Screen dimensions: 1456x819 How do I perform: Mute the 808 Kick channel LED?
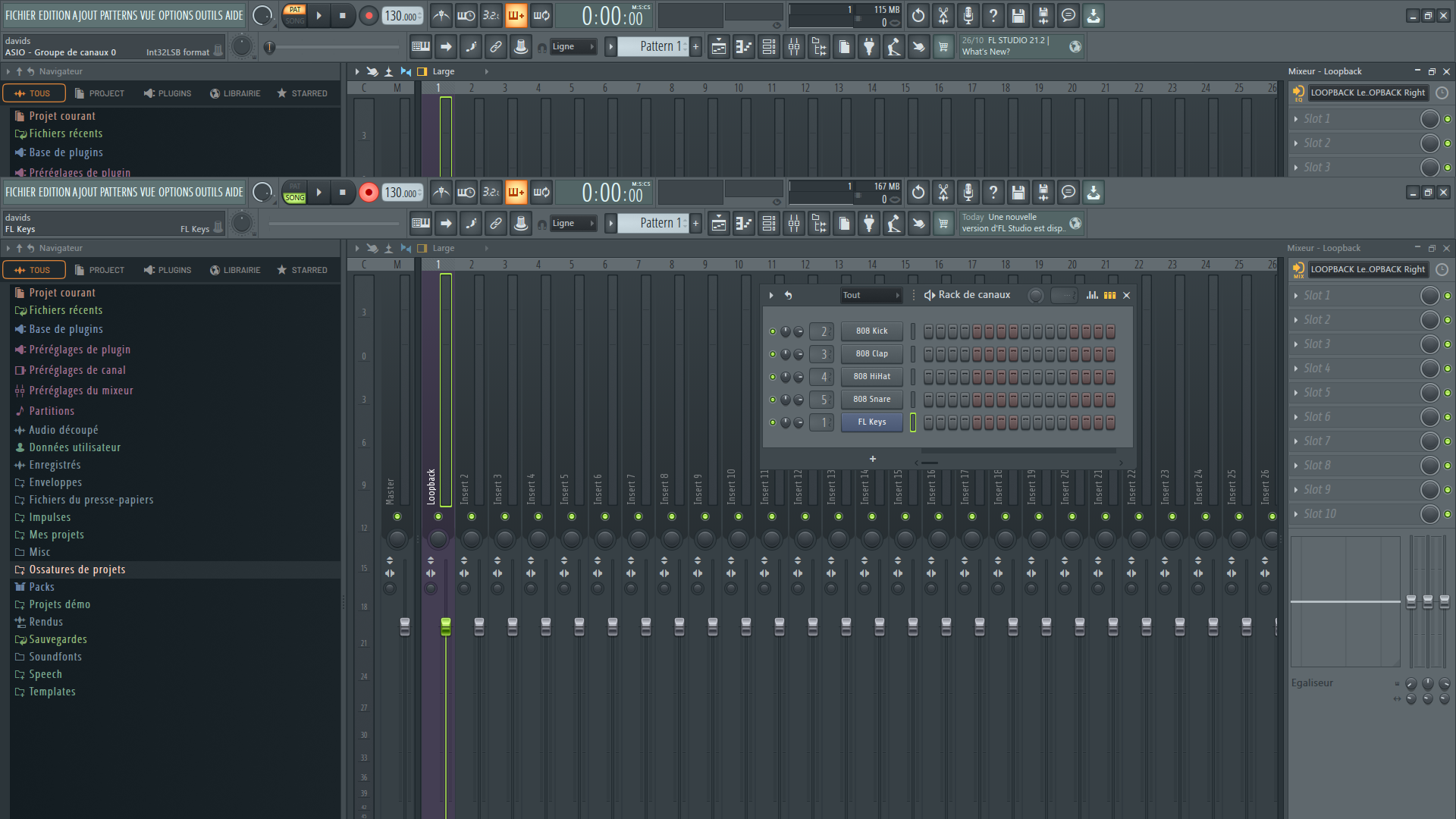773,331
